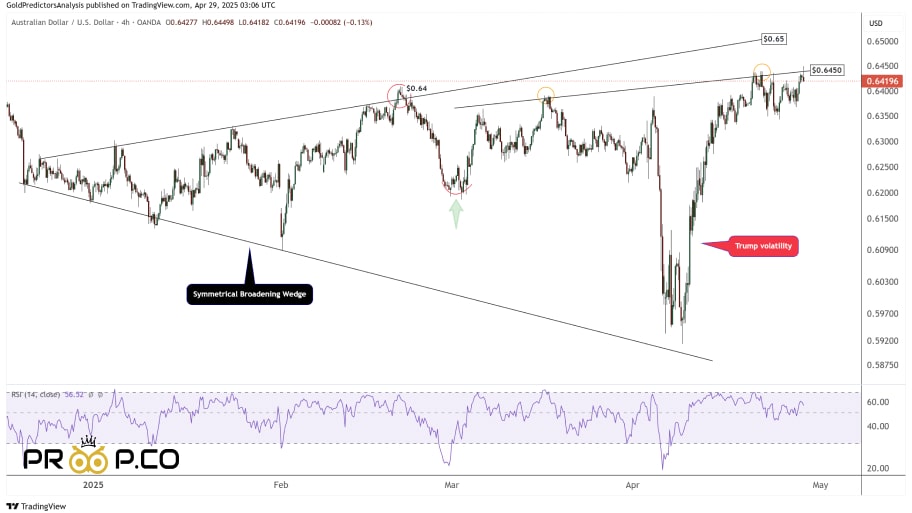Click the green up arrow marker

456,213
